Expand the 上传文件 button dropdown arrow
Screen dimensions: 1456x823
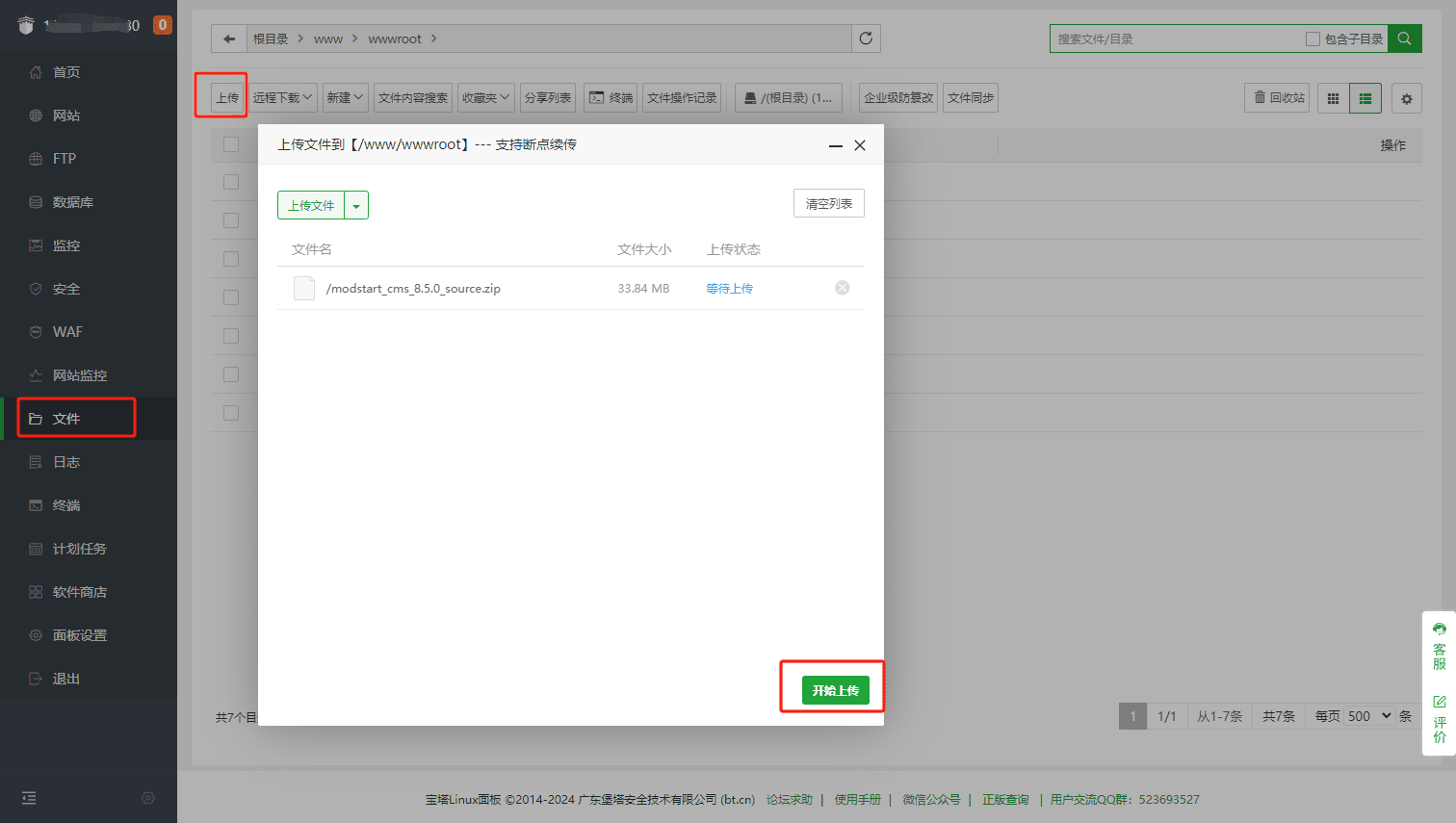(355, 205)
